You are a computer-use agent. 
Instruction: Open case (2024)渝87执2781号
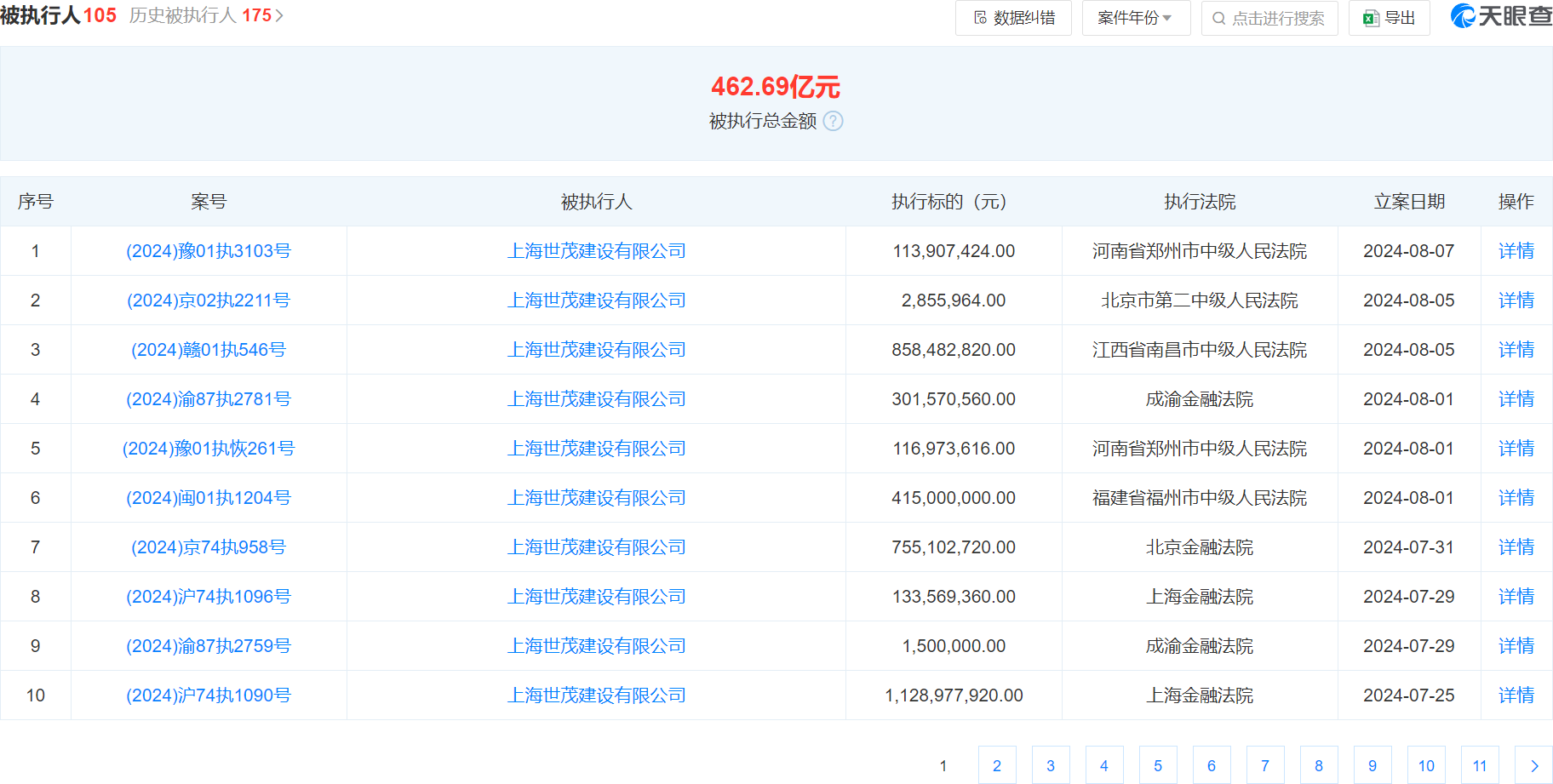coord(209,399)
